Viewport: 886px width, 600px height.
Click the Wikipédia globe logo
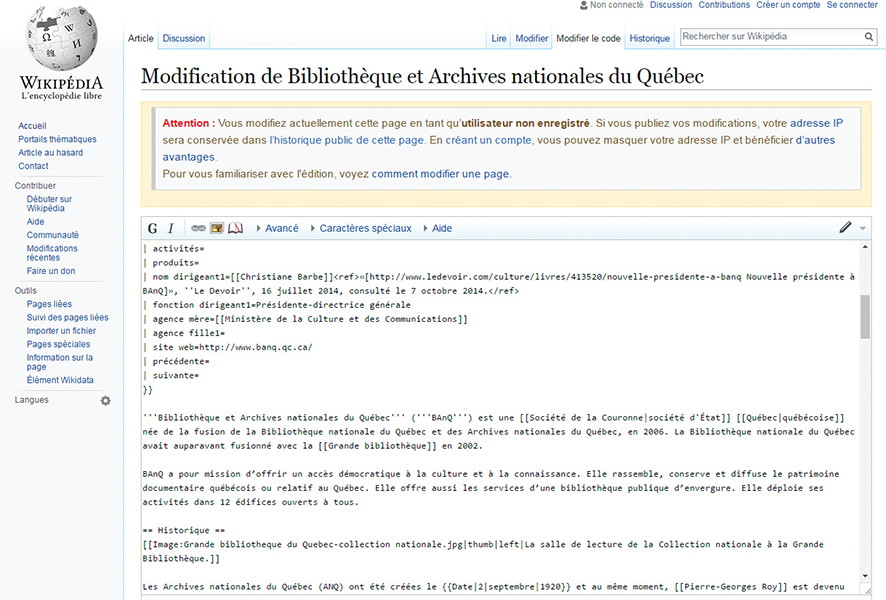tap(62, 39)
